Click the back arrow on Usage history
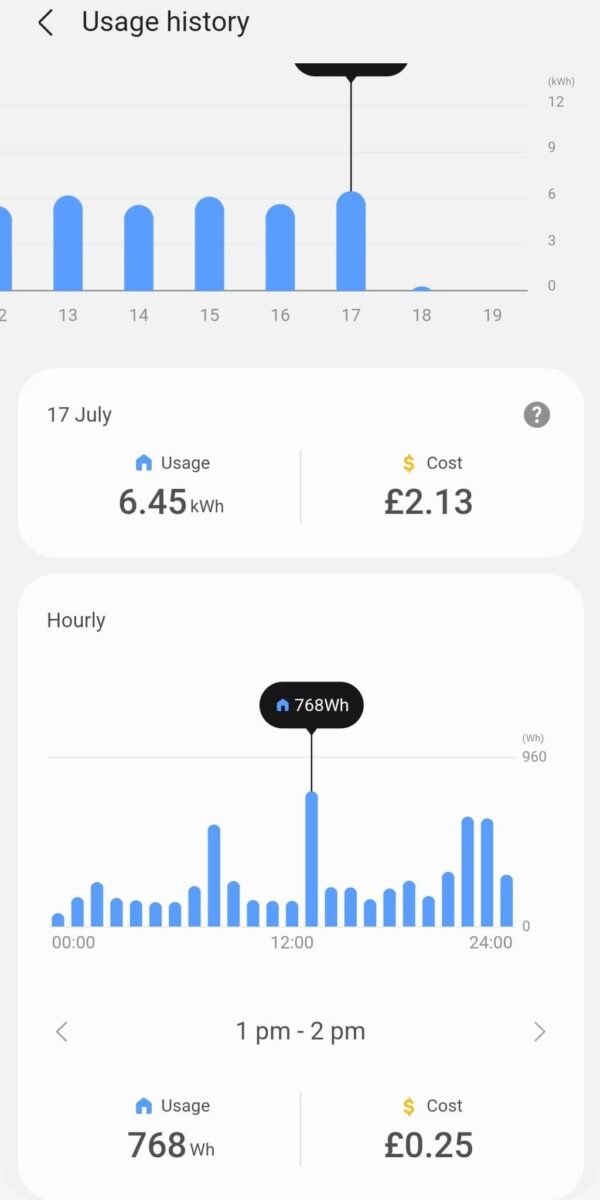Image resolution: width=600 pixels, height=1200 pixels. [45, 22]
